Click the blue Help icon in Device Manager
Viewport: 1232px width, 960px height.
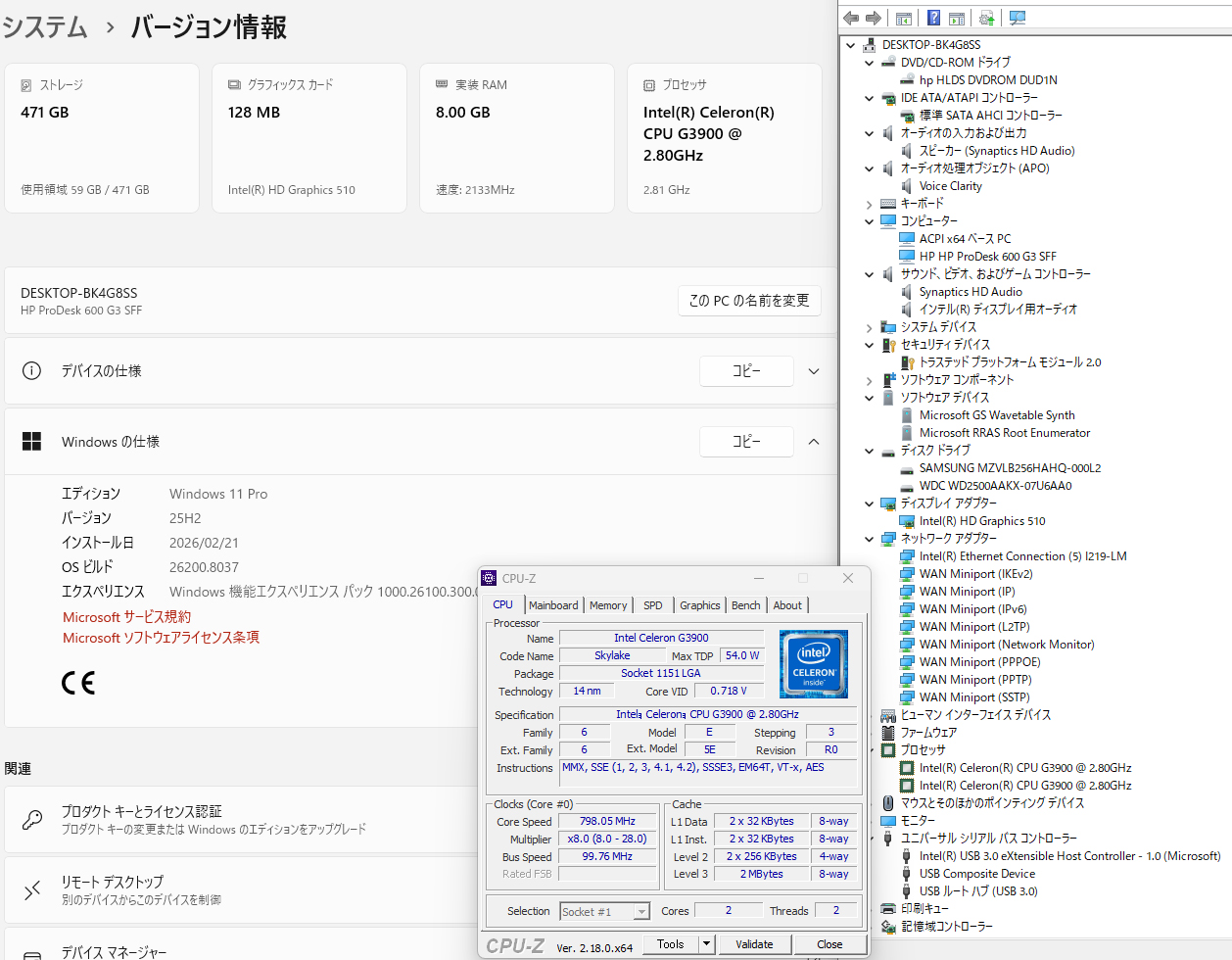point(933,18)
